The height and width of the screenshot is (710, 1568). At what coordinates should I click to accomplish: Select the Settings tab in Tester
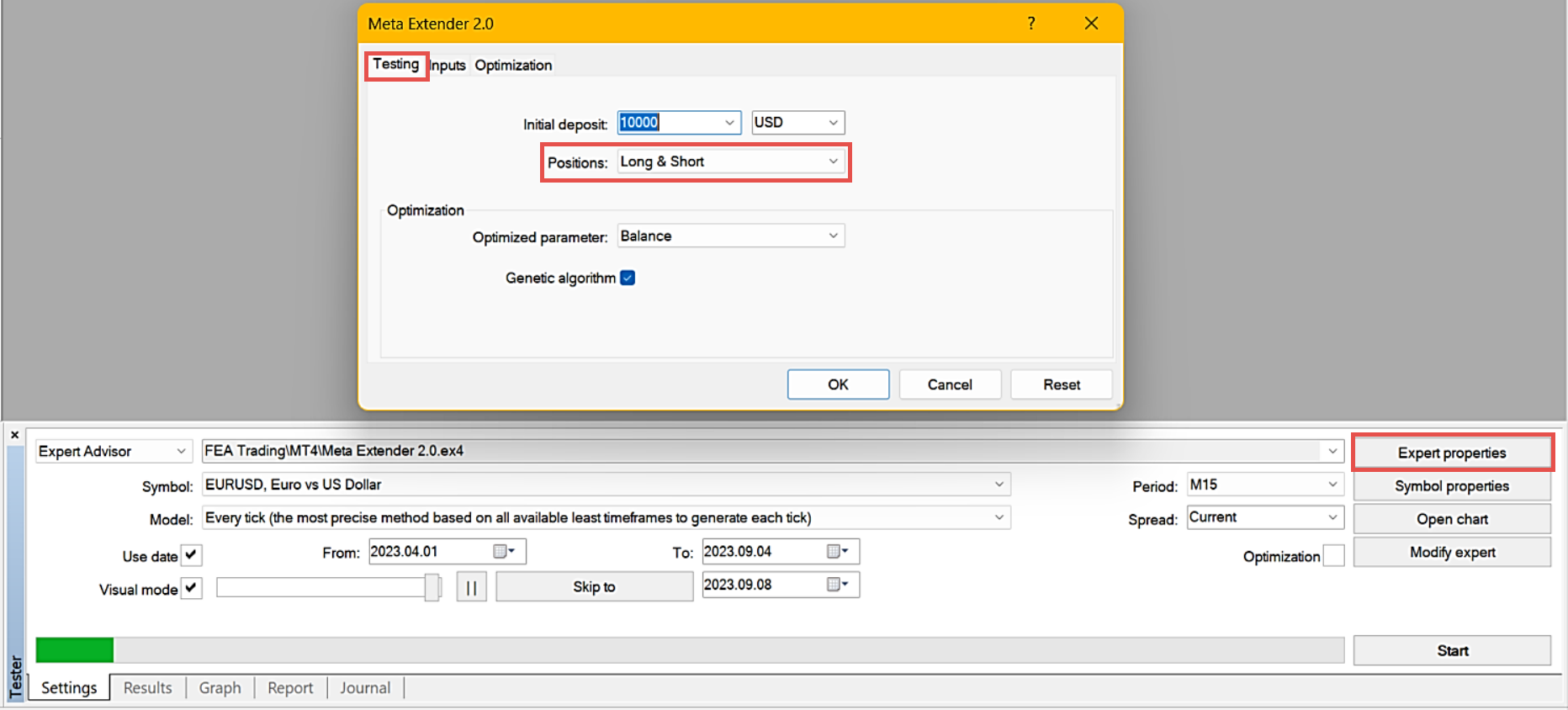(x=70, y=687)
